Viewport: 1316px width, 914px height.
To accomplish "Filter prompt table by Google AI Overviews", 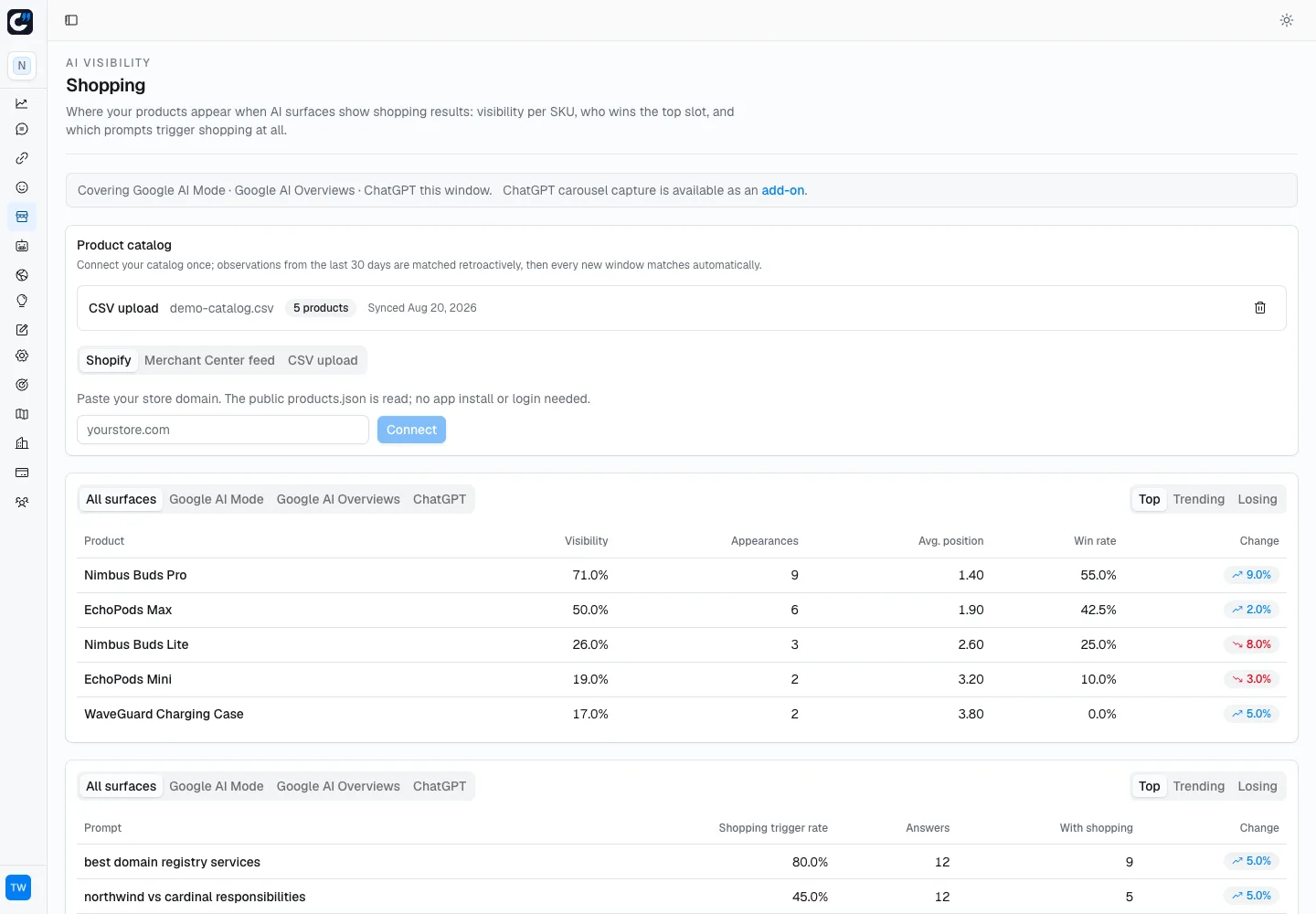I will click(338, 786).
